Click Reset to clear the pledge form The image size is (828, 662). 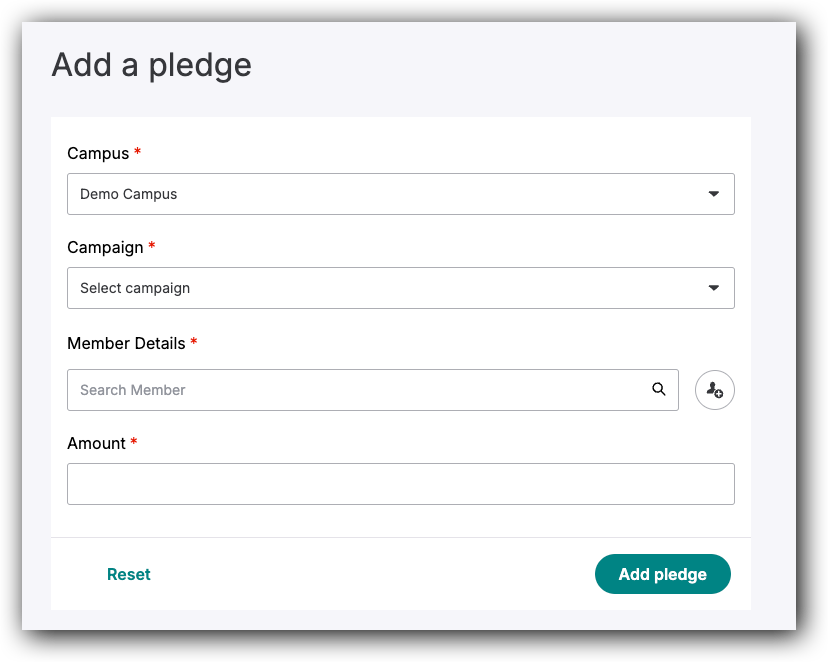[129, 574]
